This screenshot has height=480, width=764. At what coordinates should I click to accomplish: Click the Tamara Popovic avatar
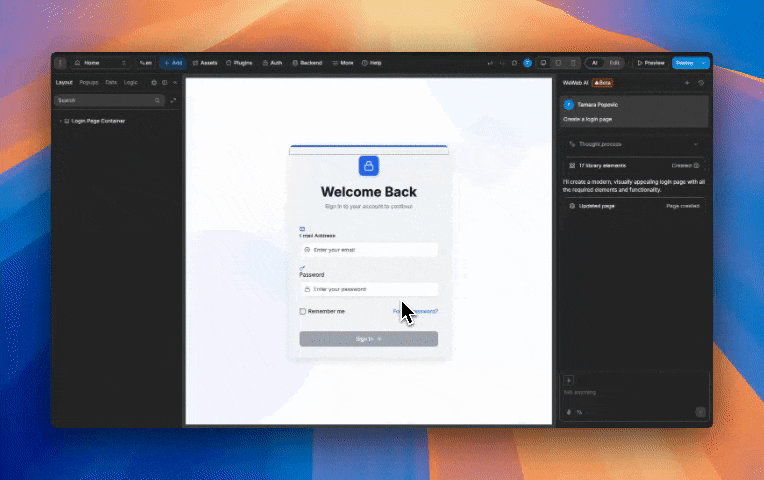pyautogui.click(x=568, y=104)
